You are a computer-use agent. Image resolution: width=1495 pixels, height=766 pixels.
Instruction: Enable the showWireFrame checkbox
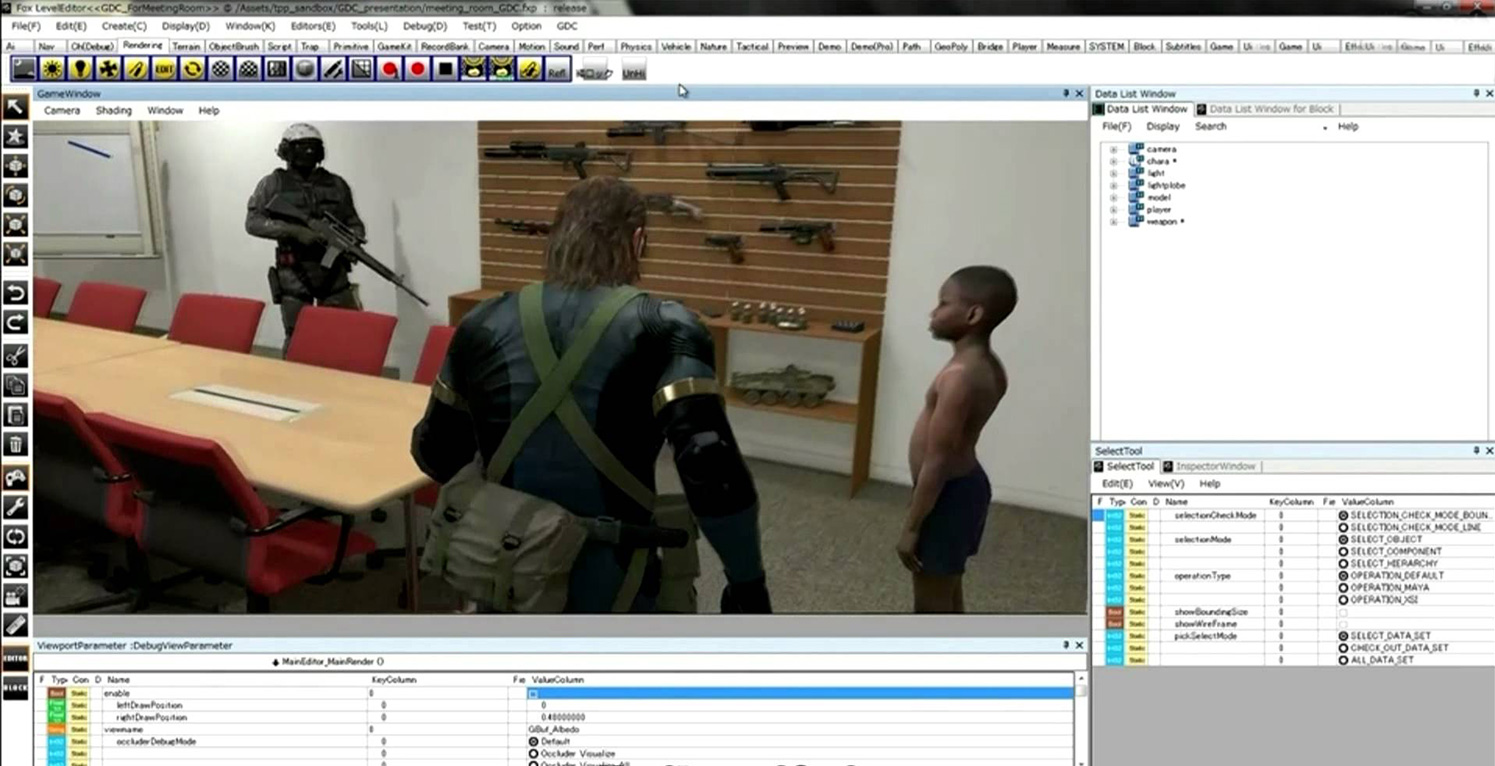tap(1343, 624)
